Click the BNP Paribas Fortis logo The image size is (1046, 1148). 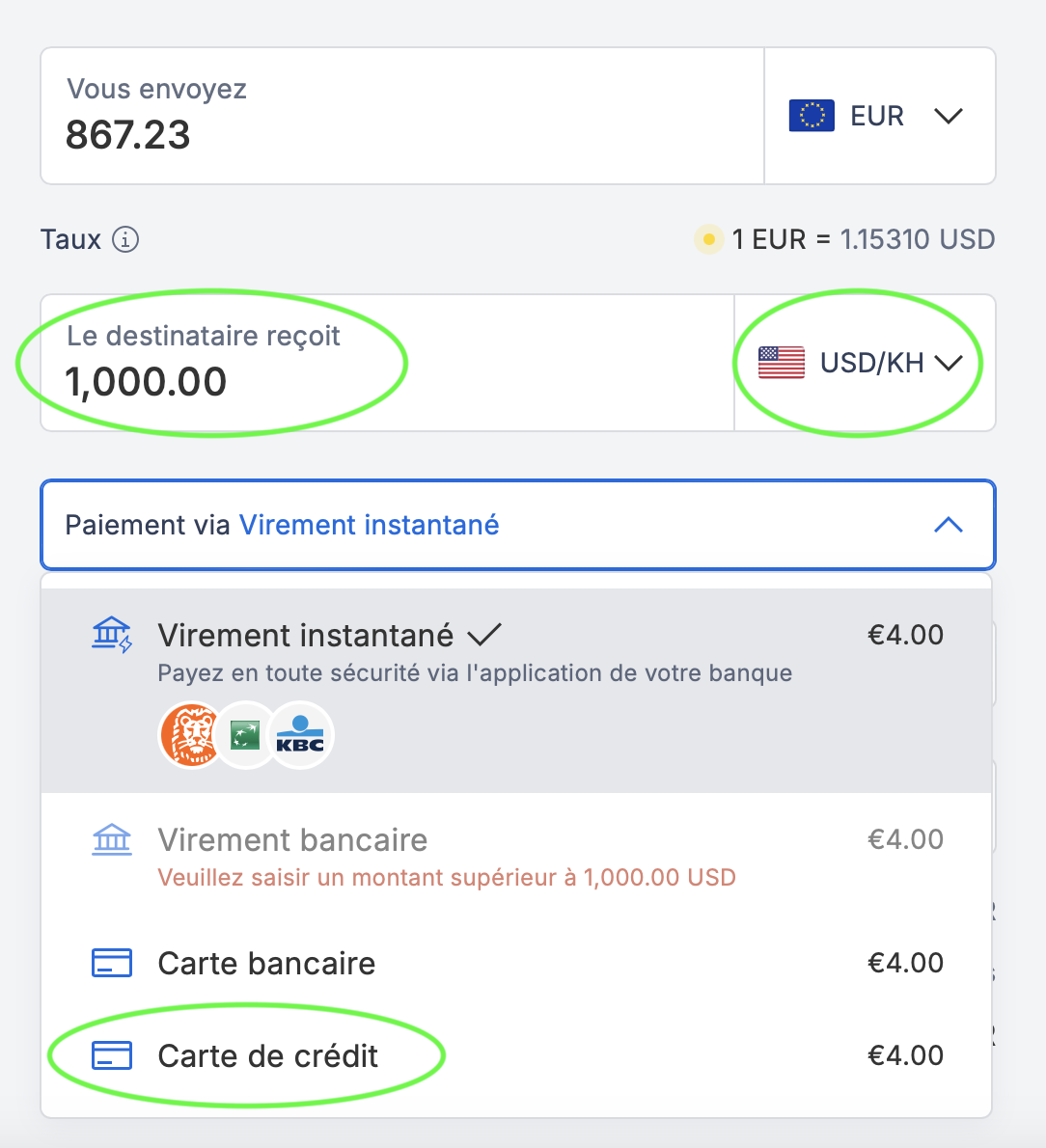click(246, 734)
